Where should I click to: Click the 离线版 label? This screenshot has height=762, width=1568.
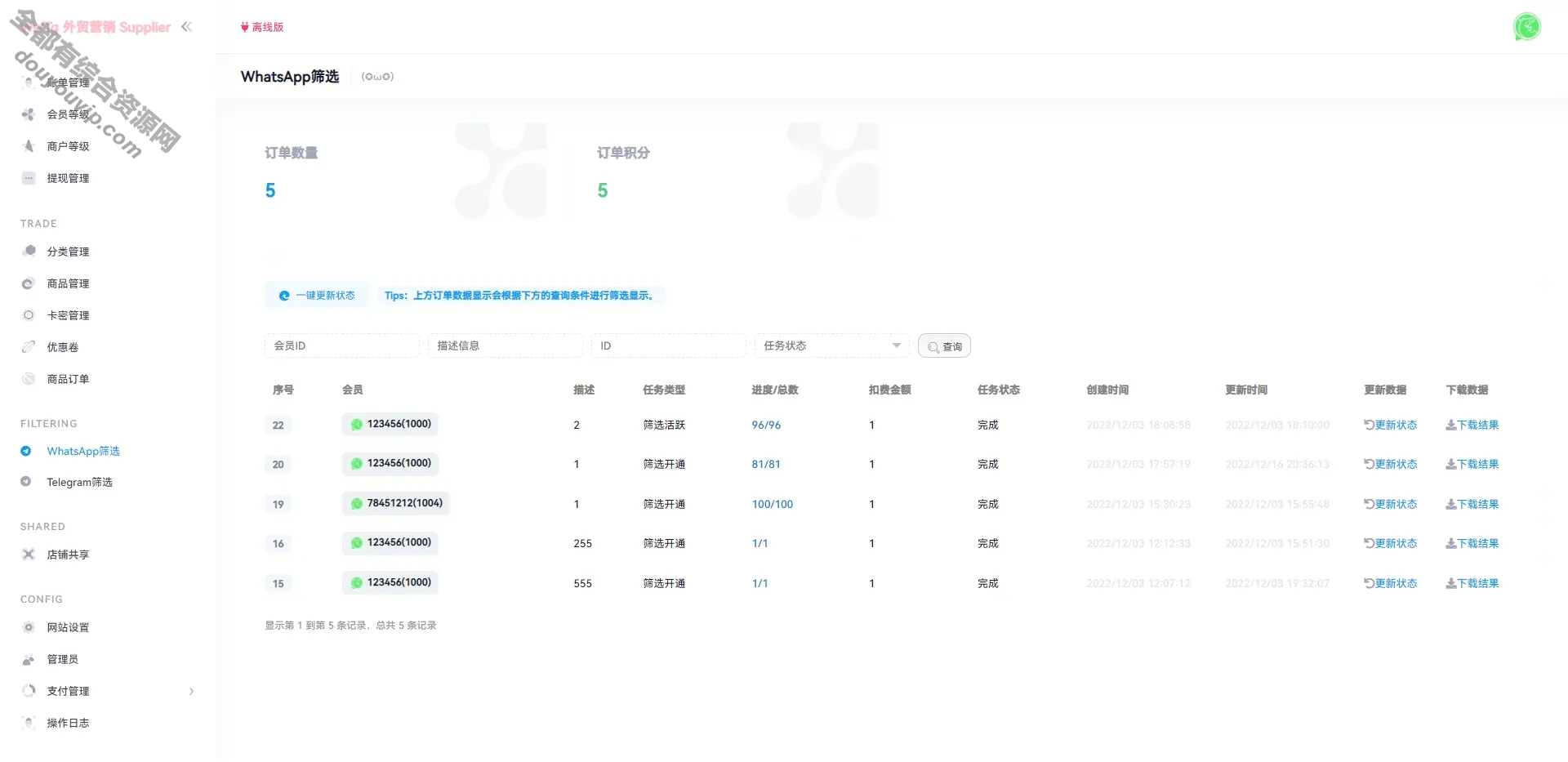(268, 28)
